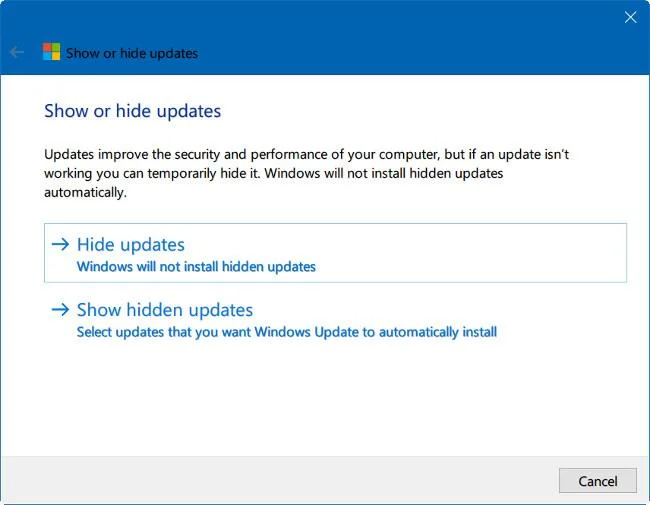Click the large 'Show or hide updates' heading

tap(133, 111)
